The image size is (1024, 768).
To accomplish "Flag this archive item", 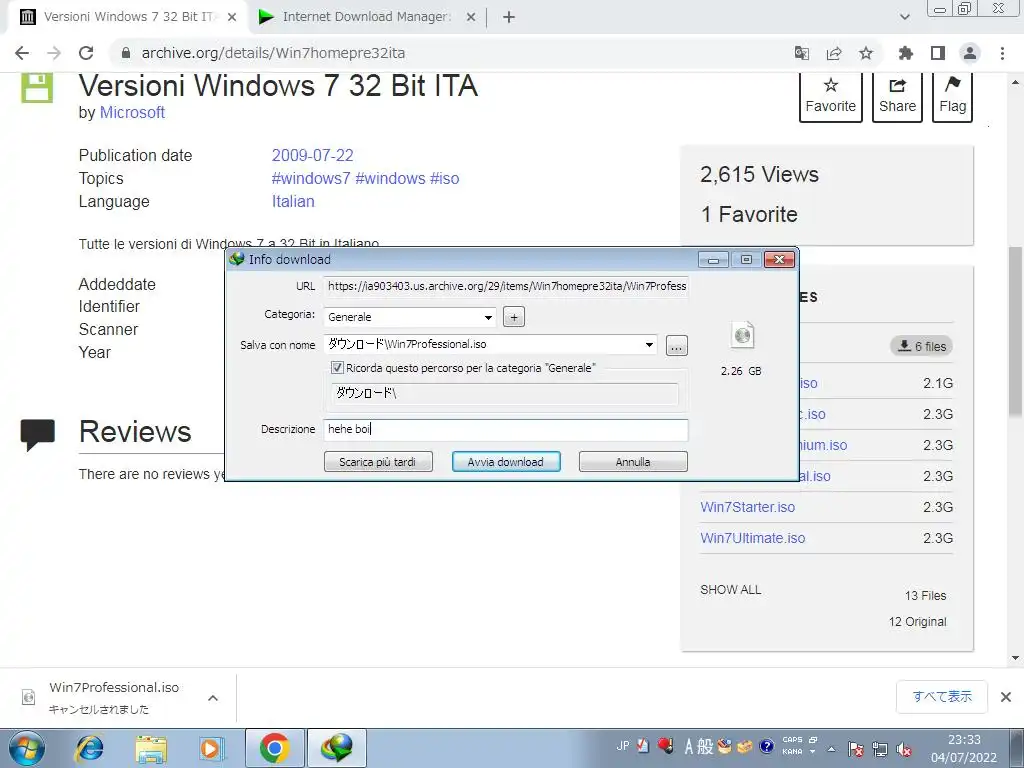I will pos(953,97).
